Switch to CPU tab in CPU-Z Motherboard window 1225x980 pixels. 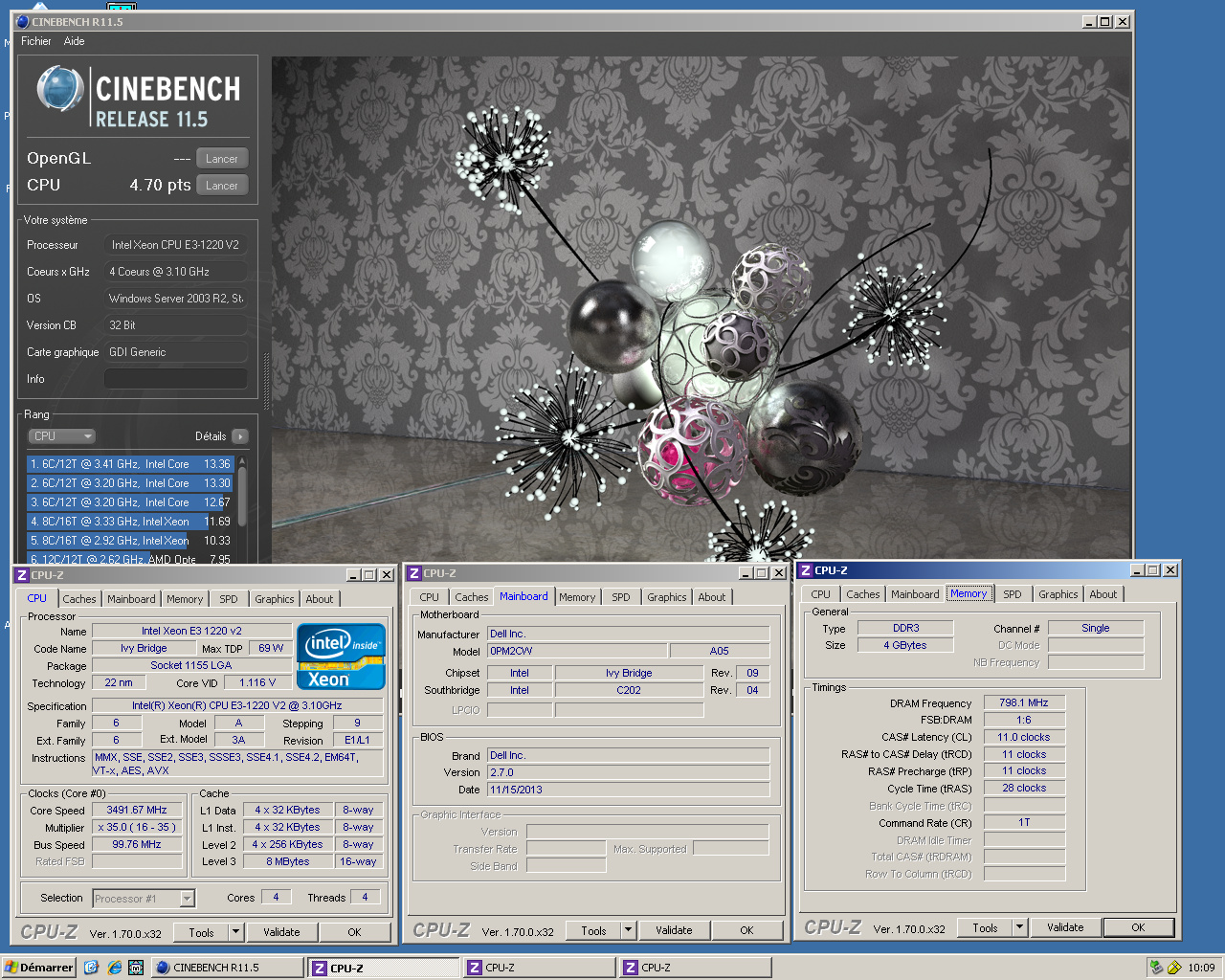pos(430,597)
